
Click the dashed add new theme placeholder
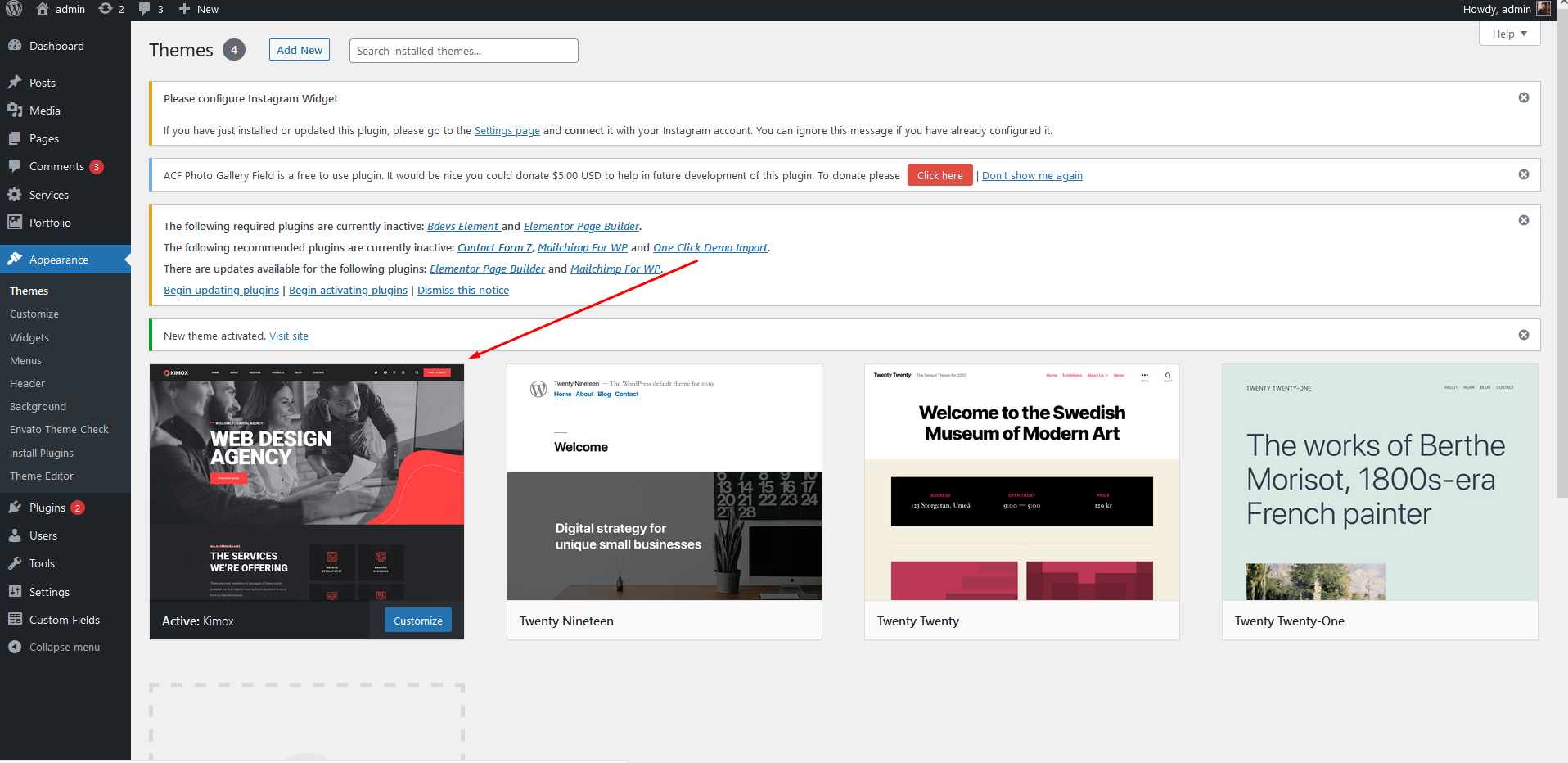pyautogui.click(x=307, y=721)
